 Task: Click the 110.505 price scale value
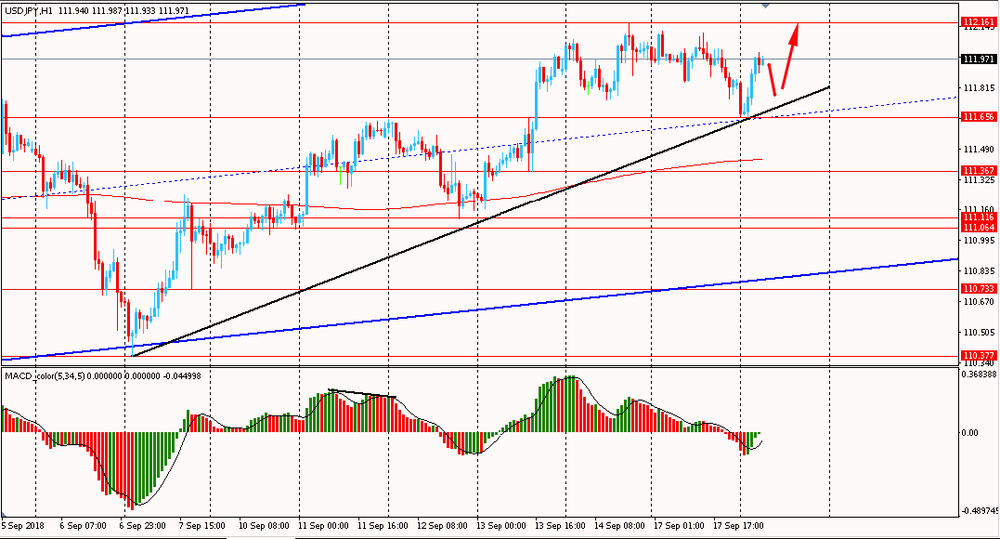(979, 332)
